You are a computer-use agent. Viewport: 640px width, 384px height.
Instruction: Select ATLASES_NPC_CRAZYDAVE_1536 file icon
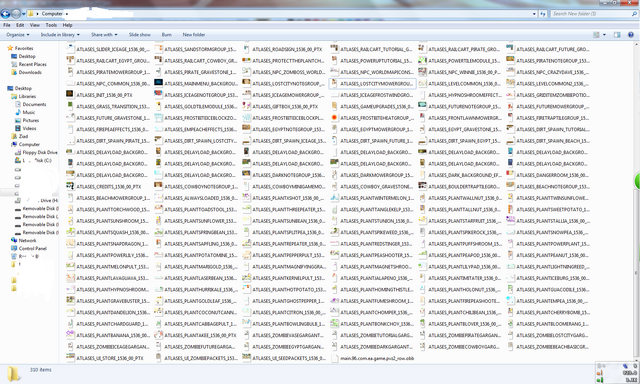[x=510, y=72]
